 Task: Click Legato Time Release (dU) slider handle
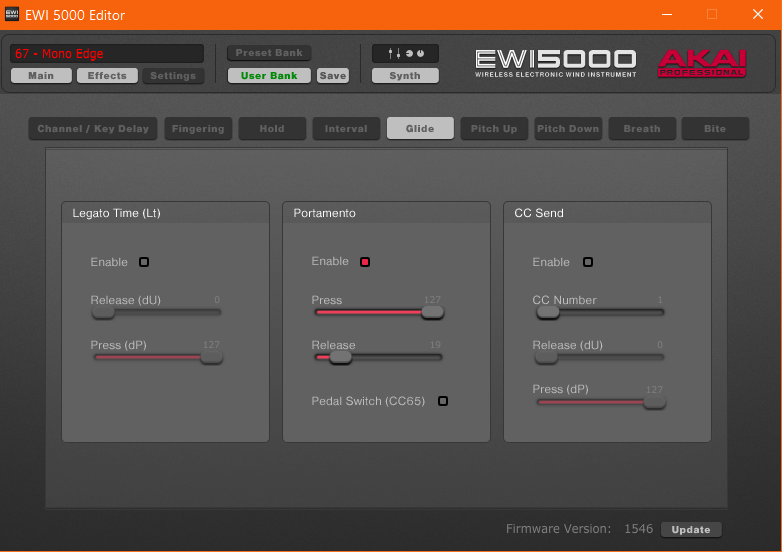103,313
